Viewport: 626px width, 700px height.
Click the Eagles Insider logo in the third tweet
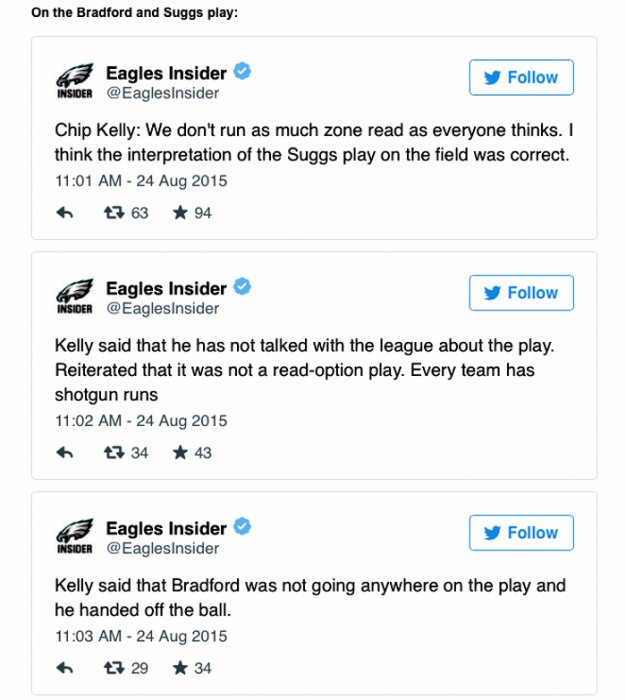click(x=73, y=537)
